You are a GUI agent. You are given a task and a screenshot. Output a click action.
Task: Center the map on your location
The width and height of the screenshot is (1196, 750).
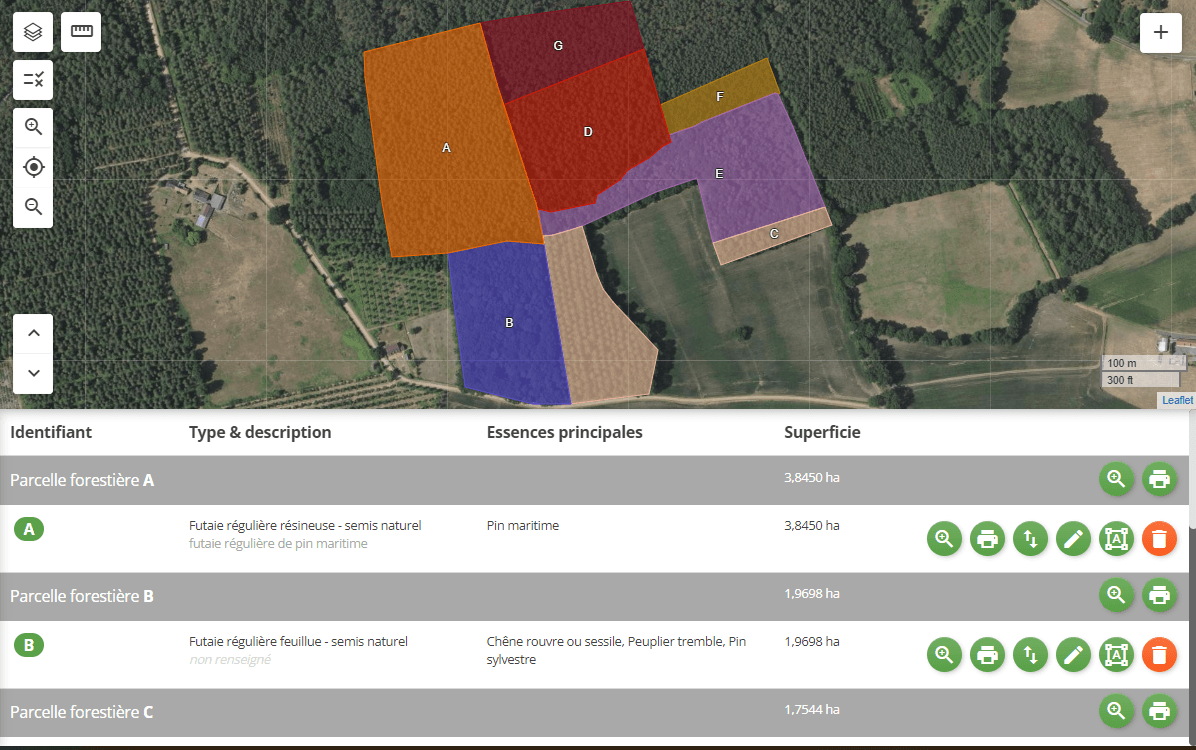(33, 167)
